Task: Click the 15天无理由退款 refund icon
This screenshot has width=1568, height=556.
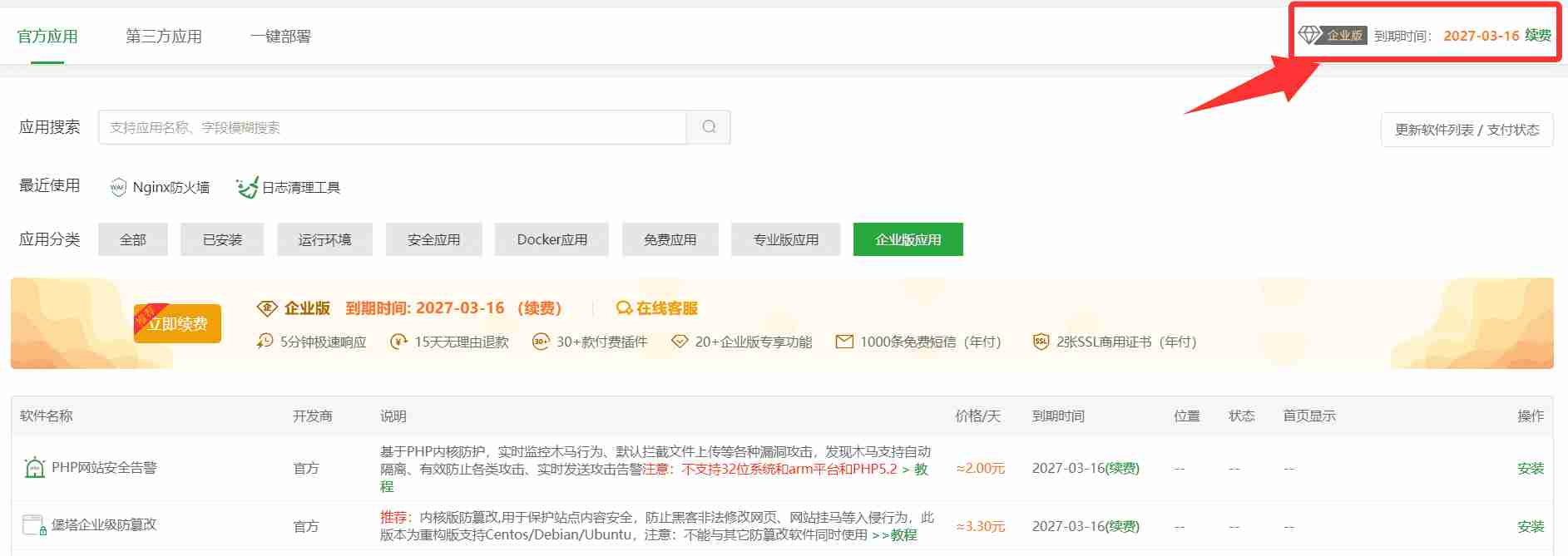Action: point(398,342)
